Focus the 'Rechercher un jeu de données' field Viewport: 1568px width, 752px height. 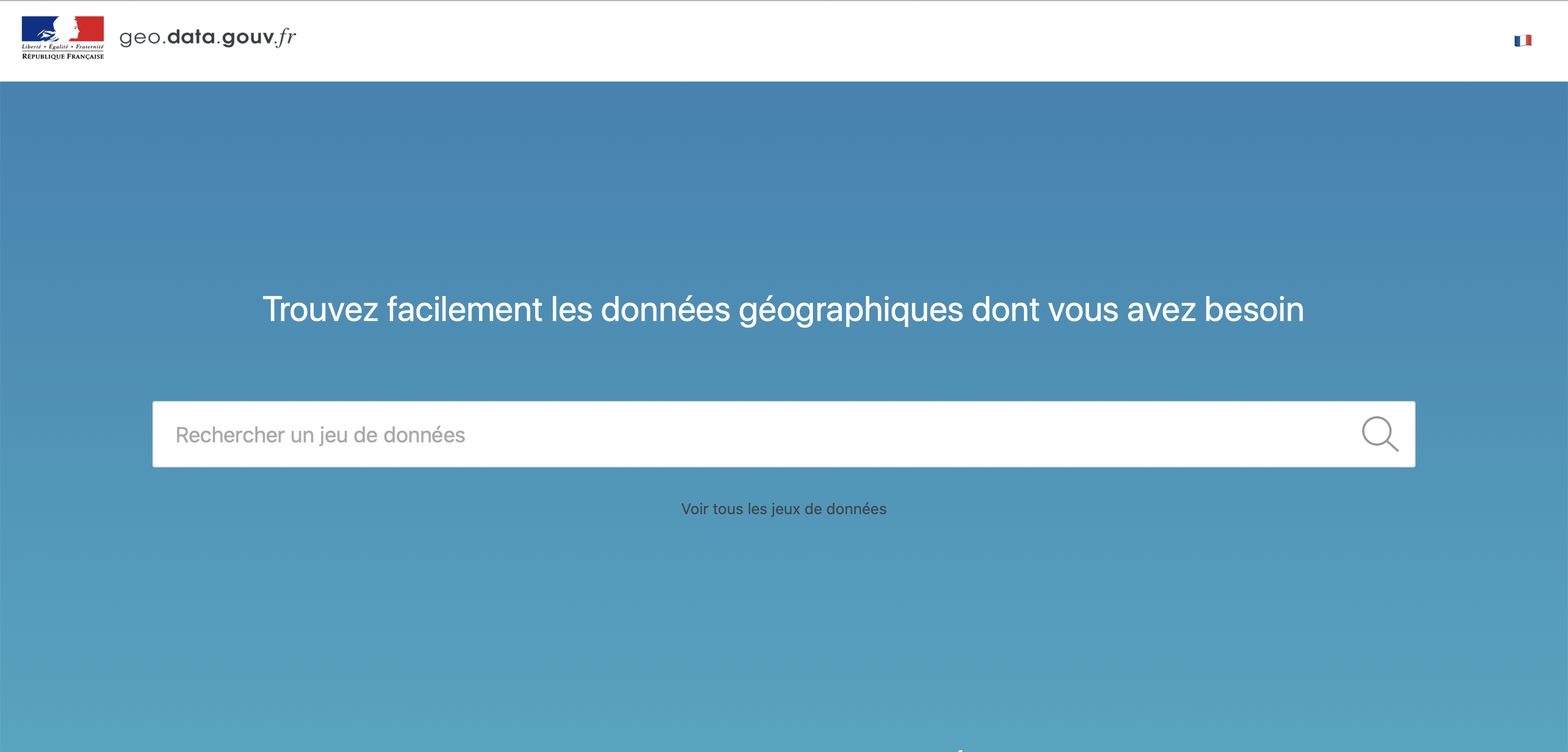click(321, 435)
